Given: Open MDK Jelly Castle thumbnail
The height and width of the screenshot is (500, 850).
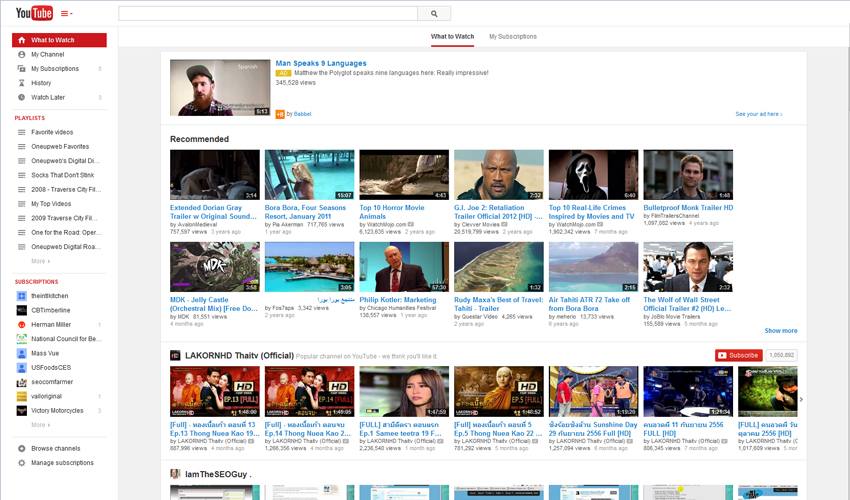Looking at the screenshot, I should (215, 267).
